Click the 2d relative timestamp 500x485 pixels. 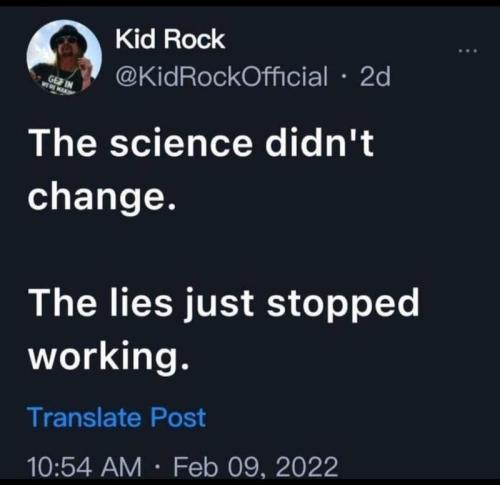click(x=375, y=77)
